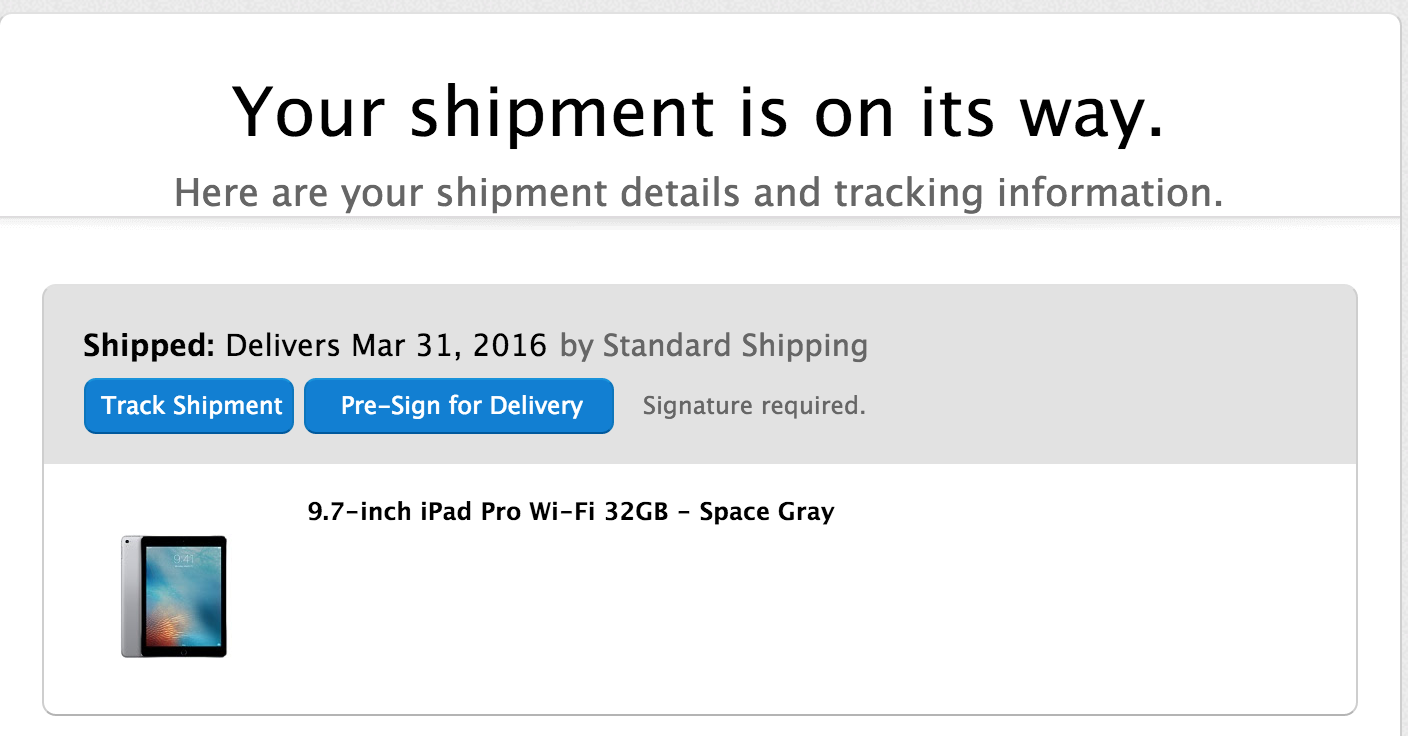Click the "by Standard Shipping" text
This screenshot has height=736, width=1408.
[x=713, y=346]
